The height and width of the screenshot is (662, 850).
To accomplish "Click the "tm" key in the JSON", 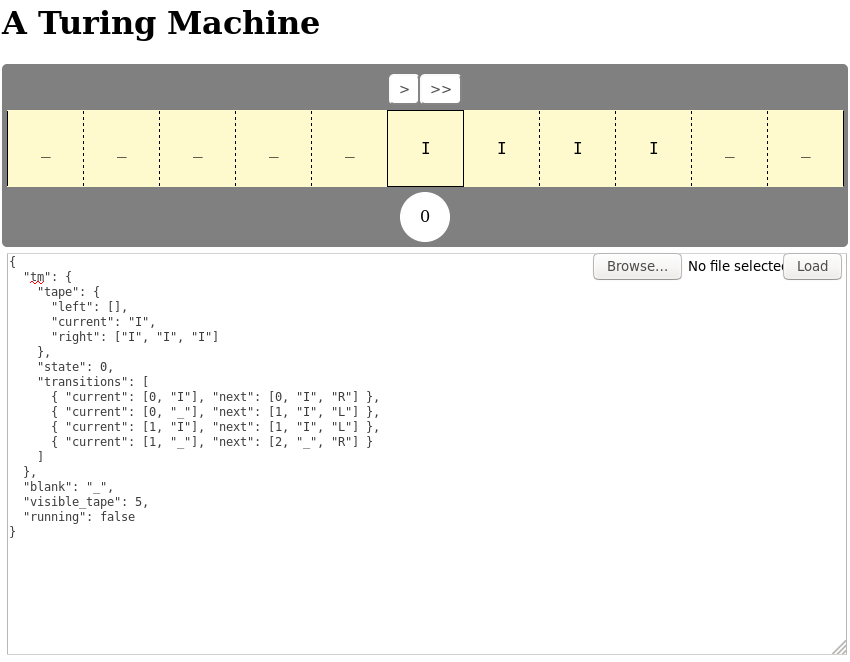I will tap(37, 276).
